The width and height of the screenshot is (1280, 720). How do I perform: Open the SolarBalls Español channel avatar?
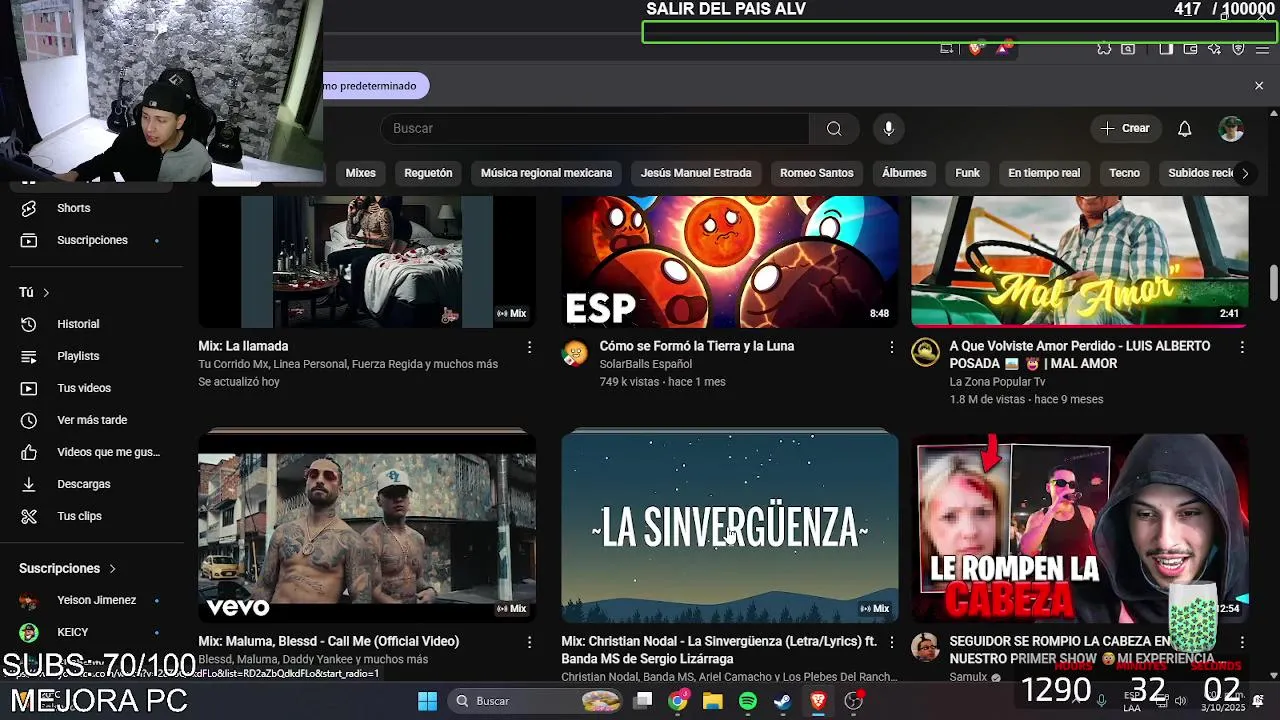[575, 353]
